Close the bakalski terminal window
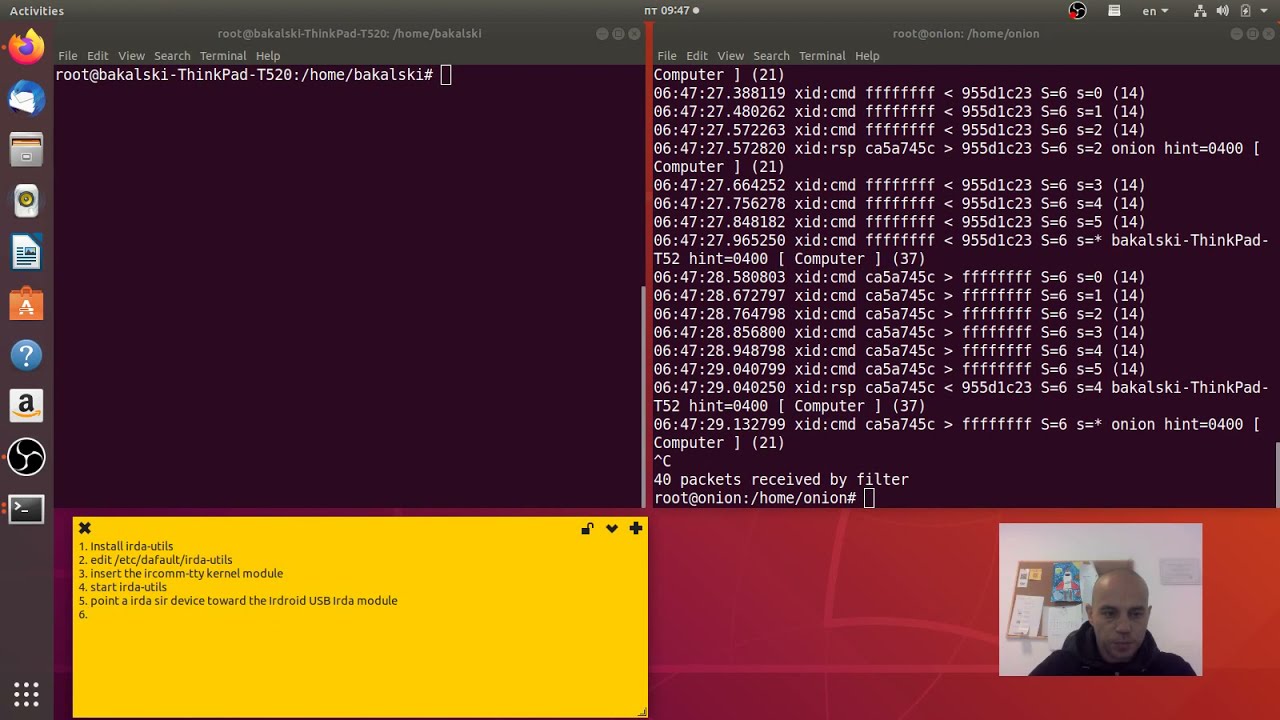The width and height of the screenshot is (1280, 720). coord(634,34)
